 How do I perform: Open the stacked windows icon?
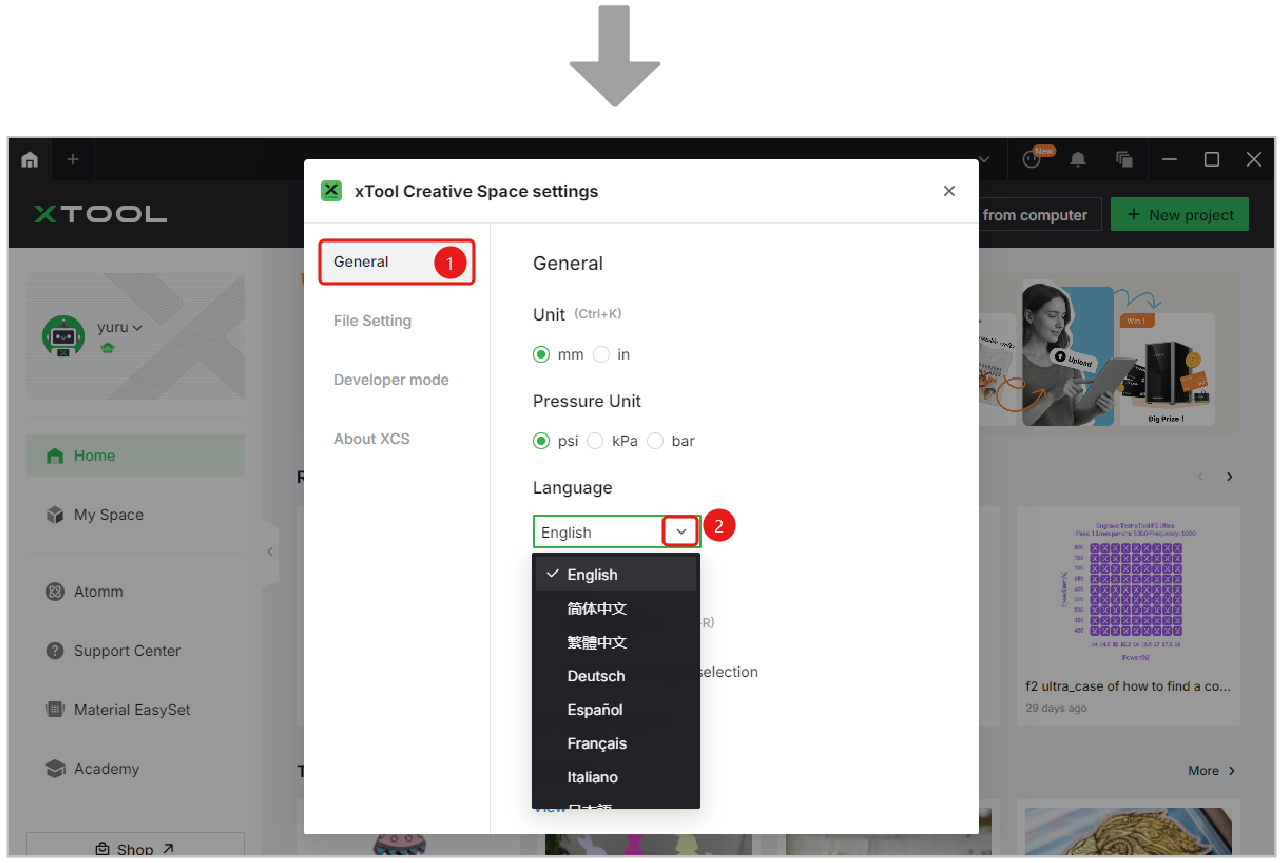1125,159
